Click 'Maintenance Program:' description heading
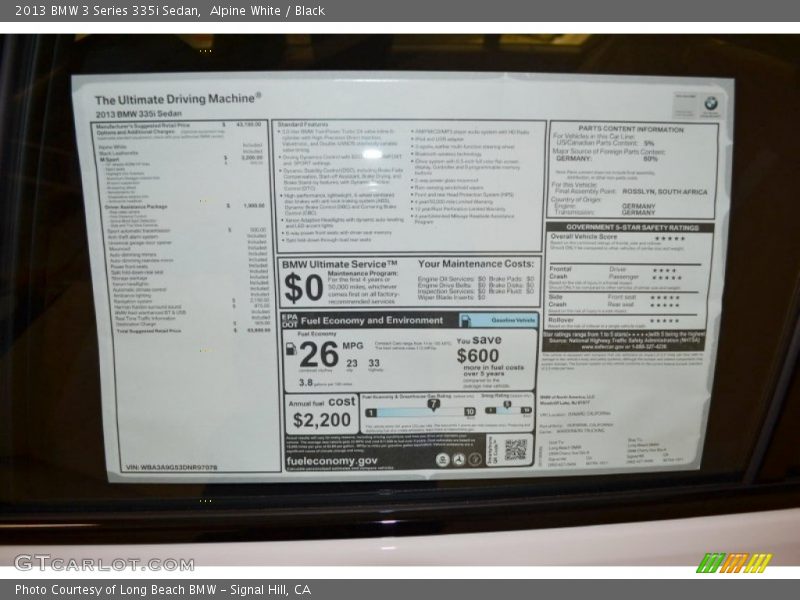 coord(363,273)
